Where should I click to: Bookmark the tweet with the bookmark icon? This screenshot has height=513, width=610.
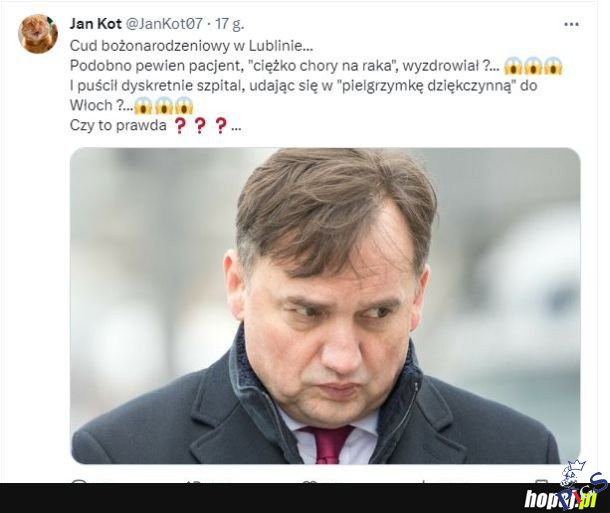(542, 482)
